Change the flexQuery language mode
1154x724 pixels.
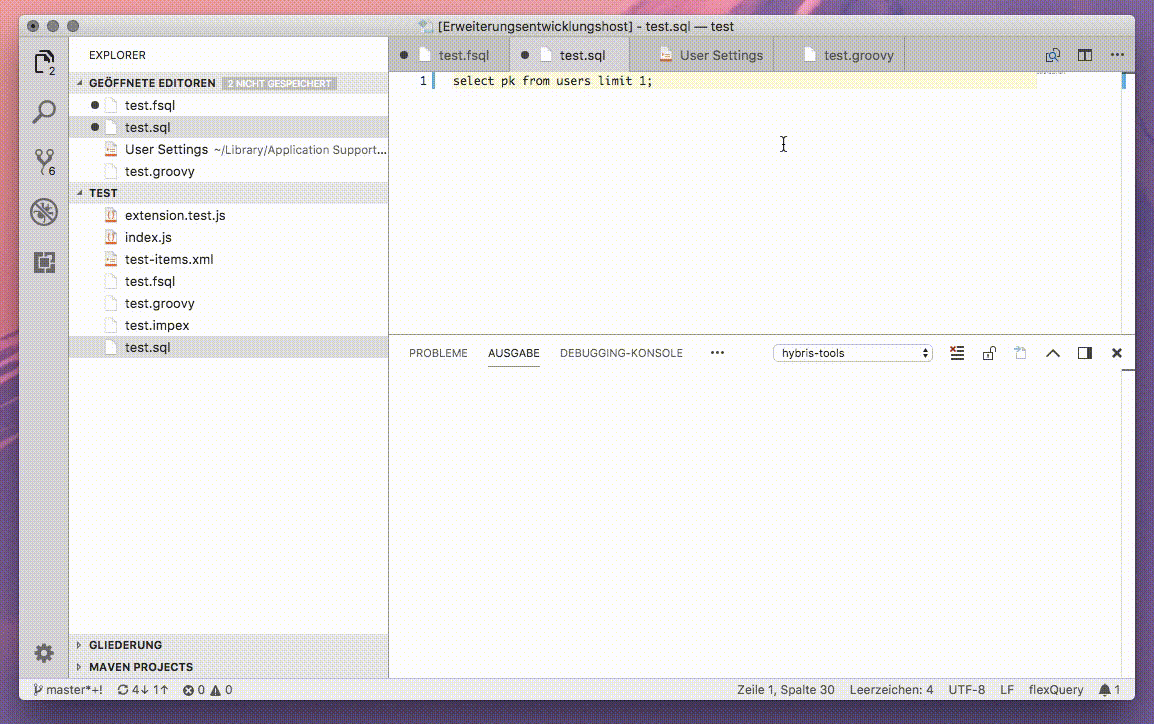[1055, 689]
